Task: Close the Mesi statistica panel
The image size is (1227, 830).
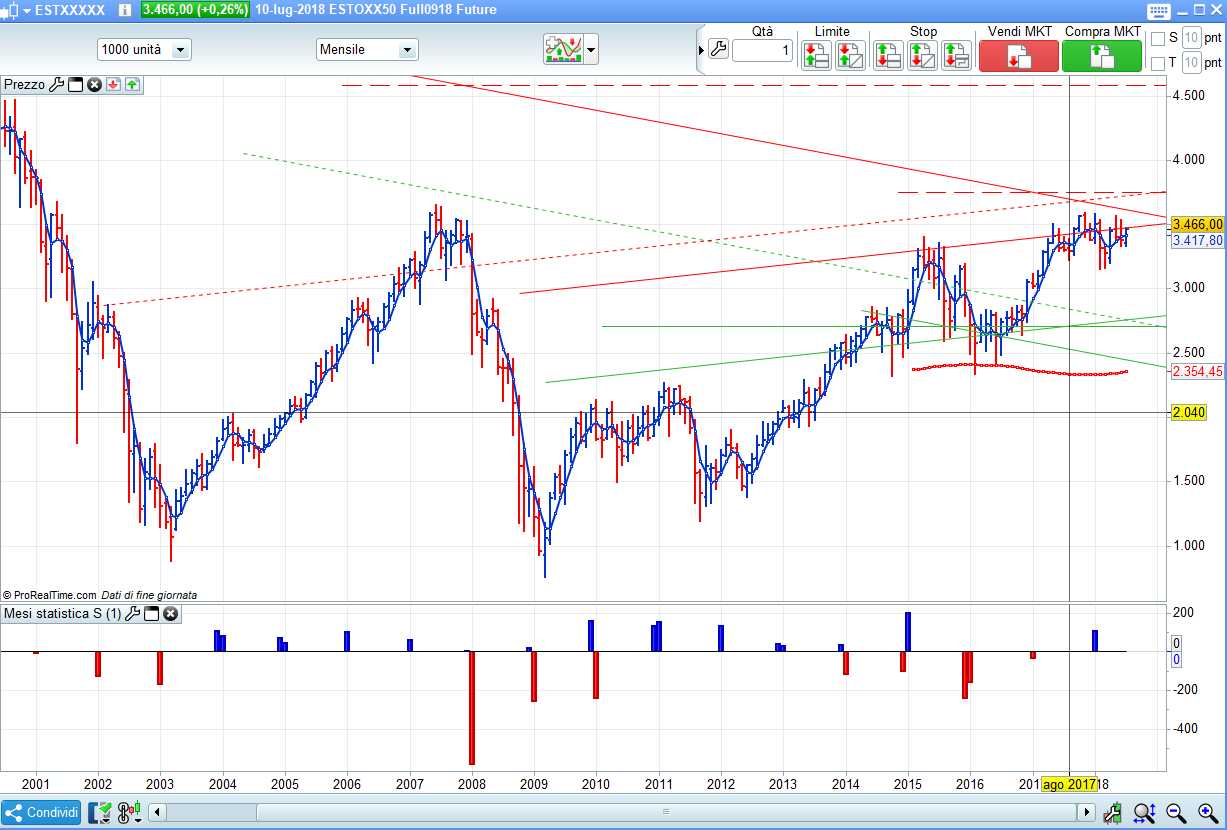Action: (x=170, y=613)
